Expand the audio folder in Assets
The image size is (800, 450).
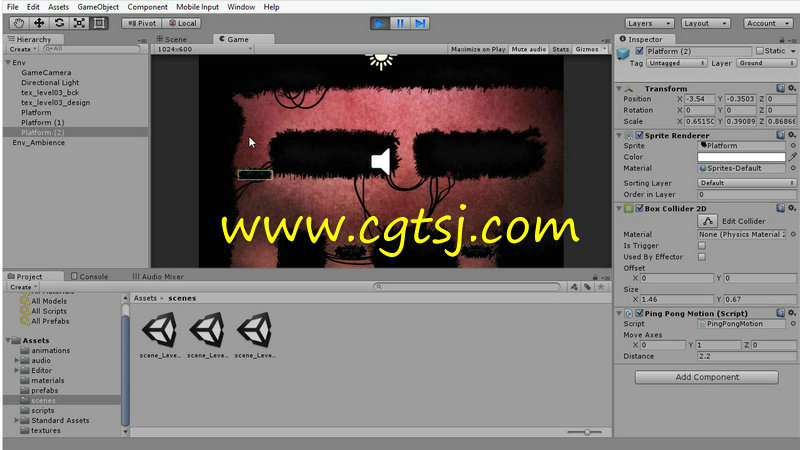[17, 361]
